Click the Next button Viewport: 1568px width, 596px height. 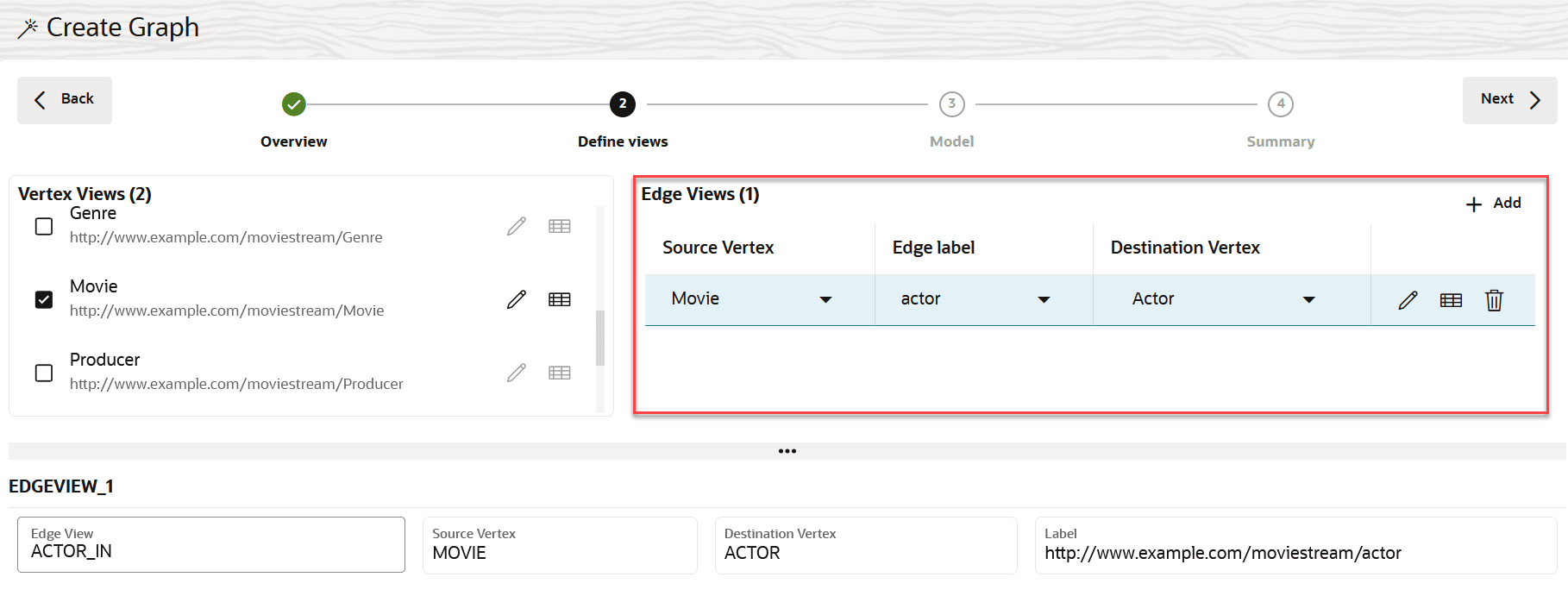coord(1509,100)
